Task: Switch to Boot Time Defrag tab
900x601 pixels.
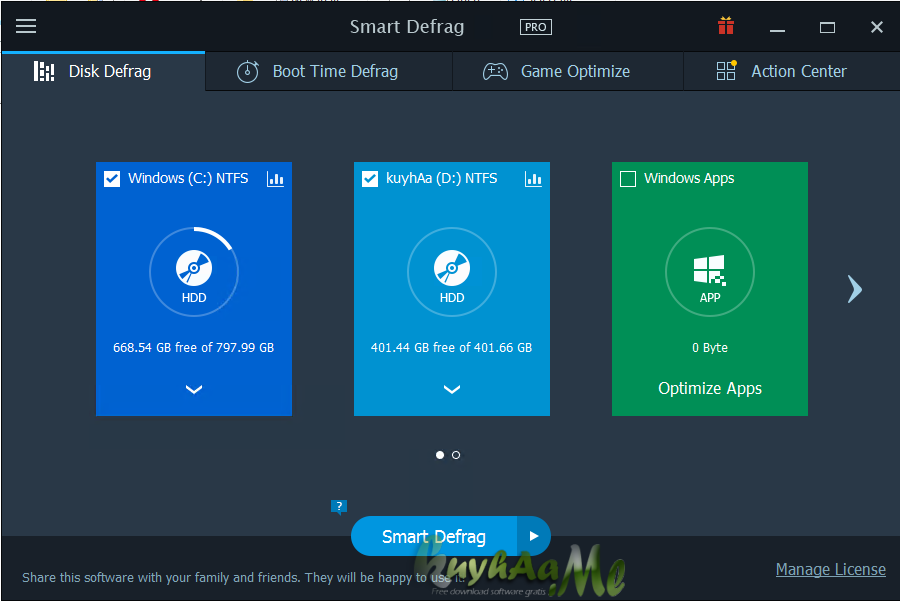Action: point(329,71)
